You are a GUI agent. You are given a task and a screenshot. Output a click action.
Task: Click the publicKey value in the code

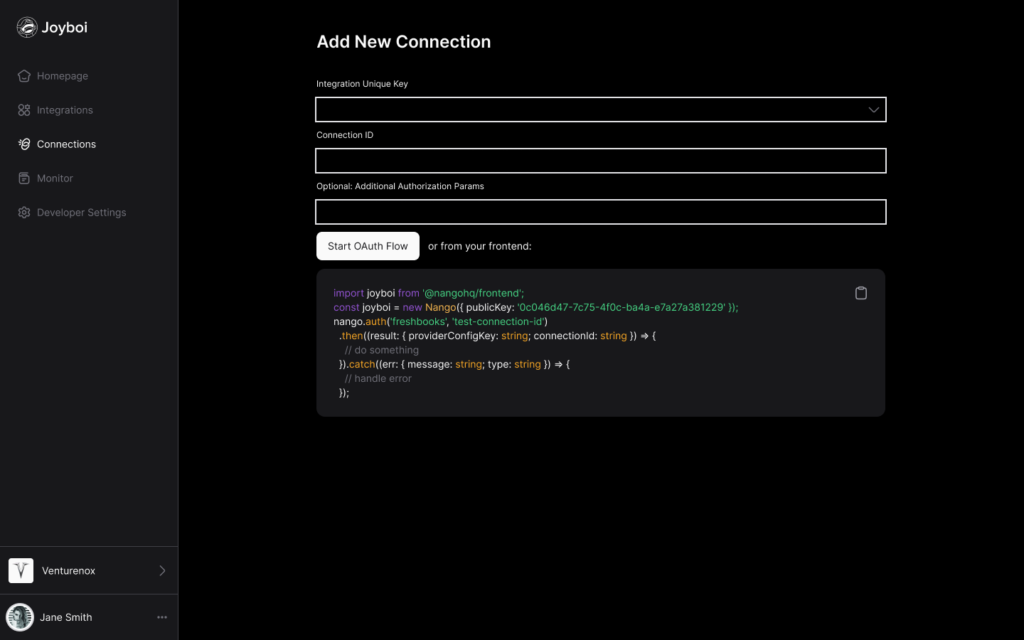[622, 307]
